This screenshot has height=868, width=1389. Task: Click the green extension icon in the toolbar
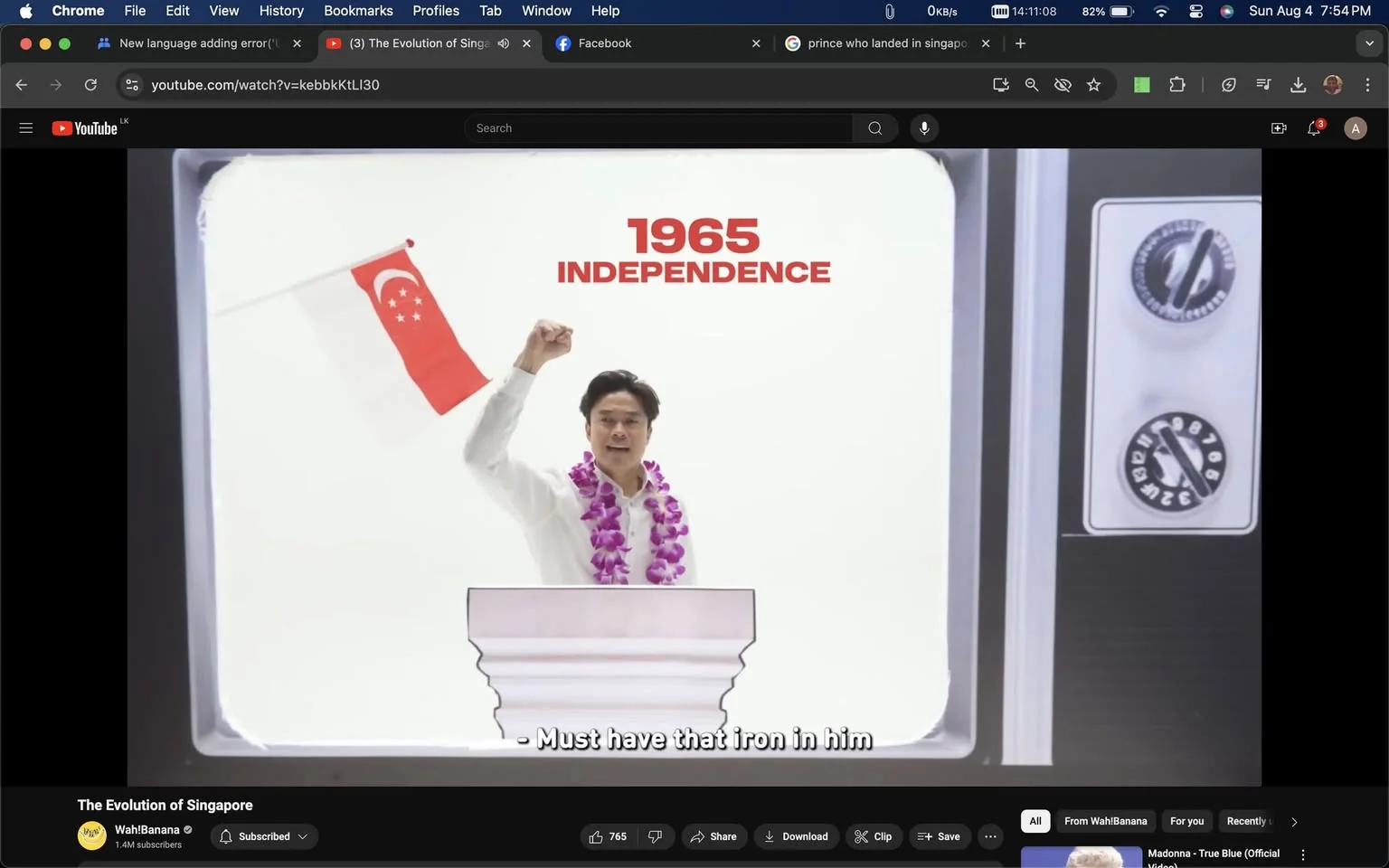click(x=1142, y=85)
